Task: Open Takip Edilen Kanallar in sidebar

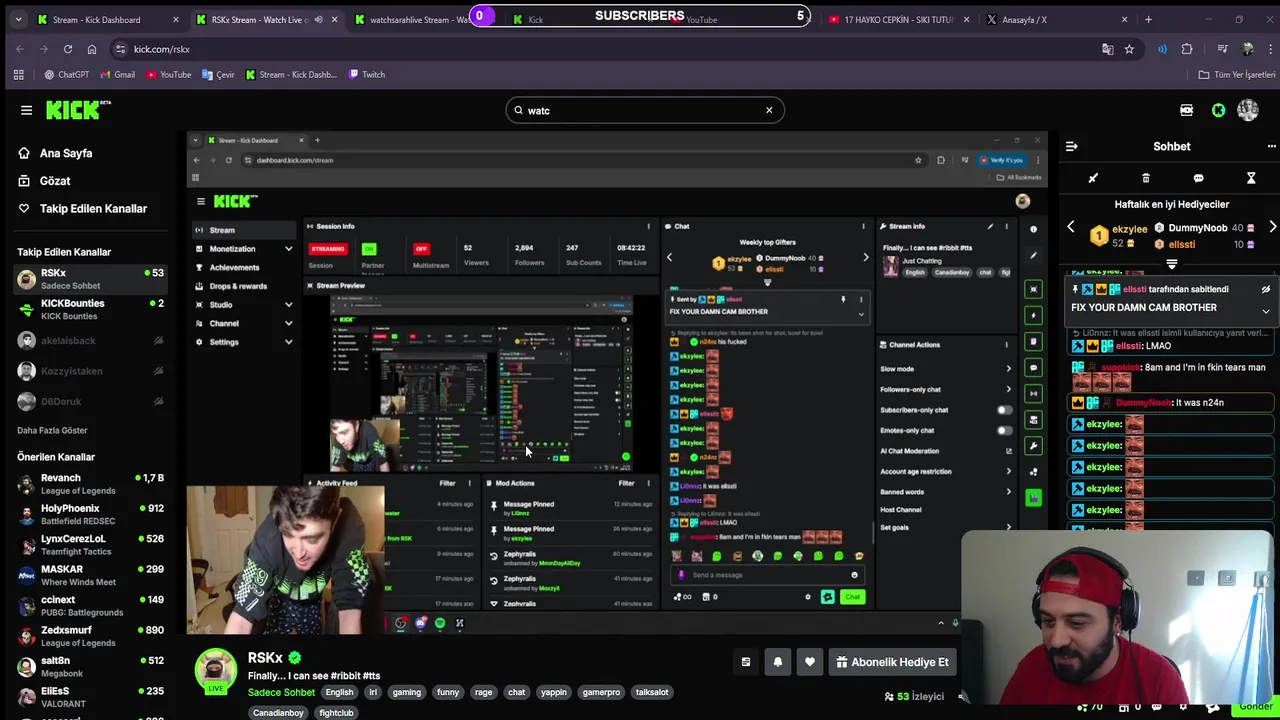Action: tap(93, 209)
